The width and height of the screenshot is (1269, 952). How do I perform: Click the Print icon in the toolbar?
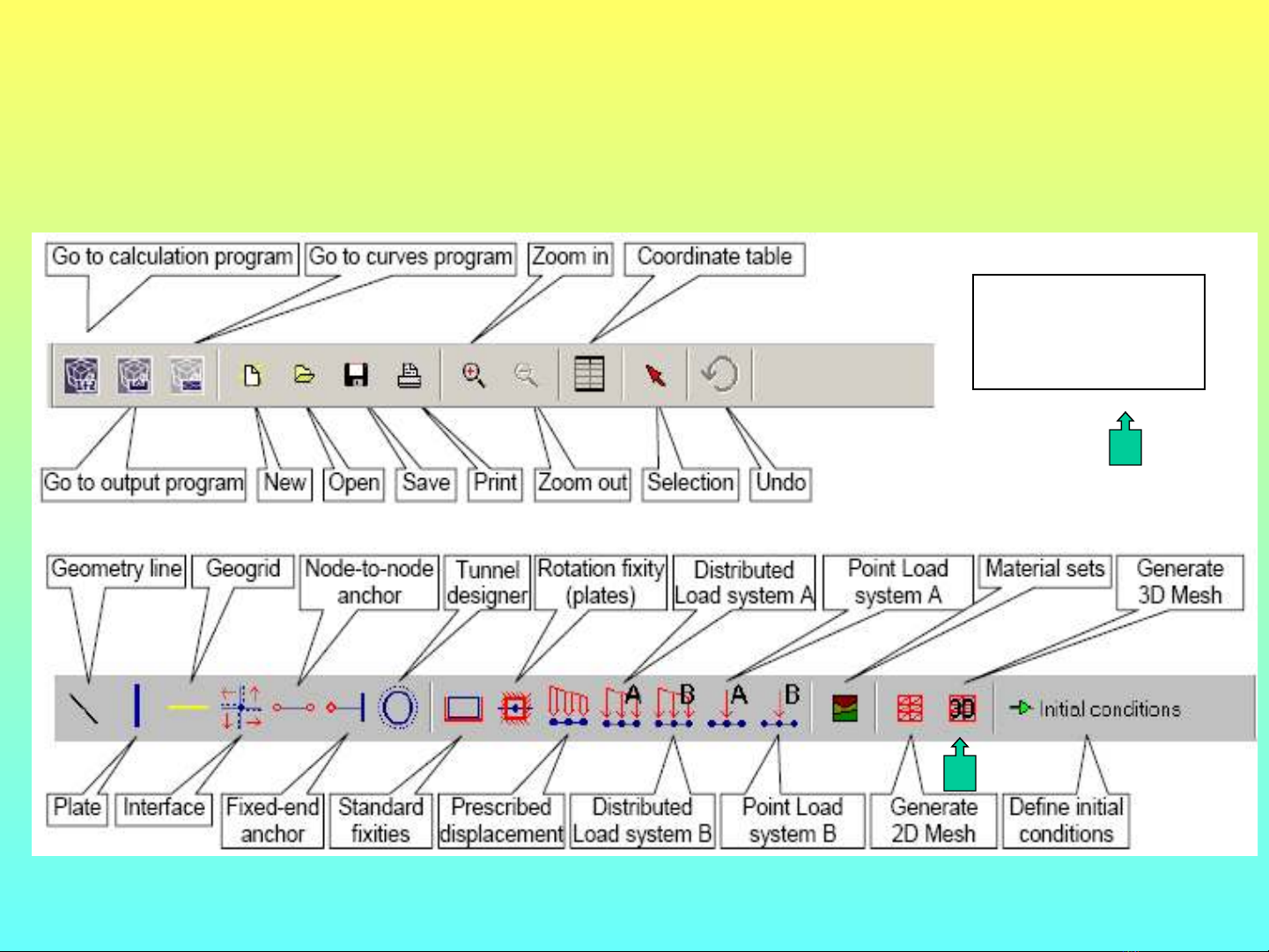(409, 375)
